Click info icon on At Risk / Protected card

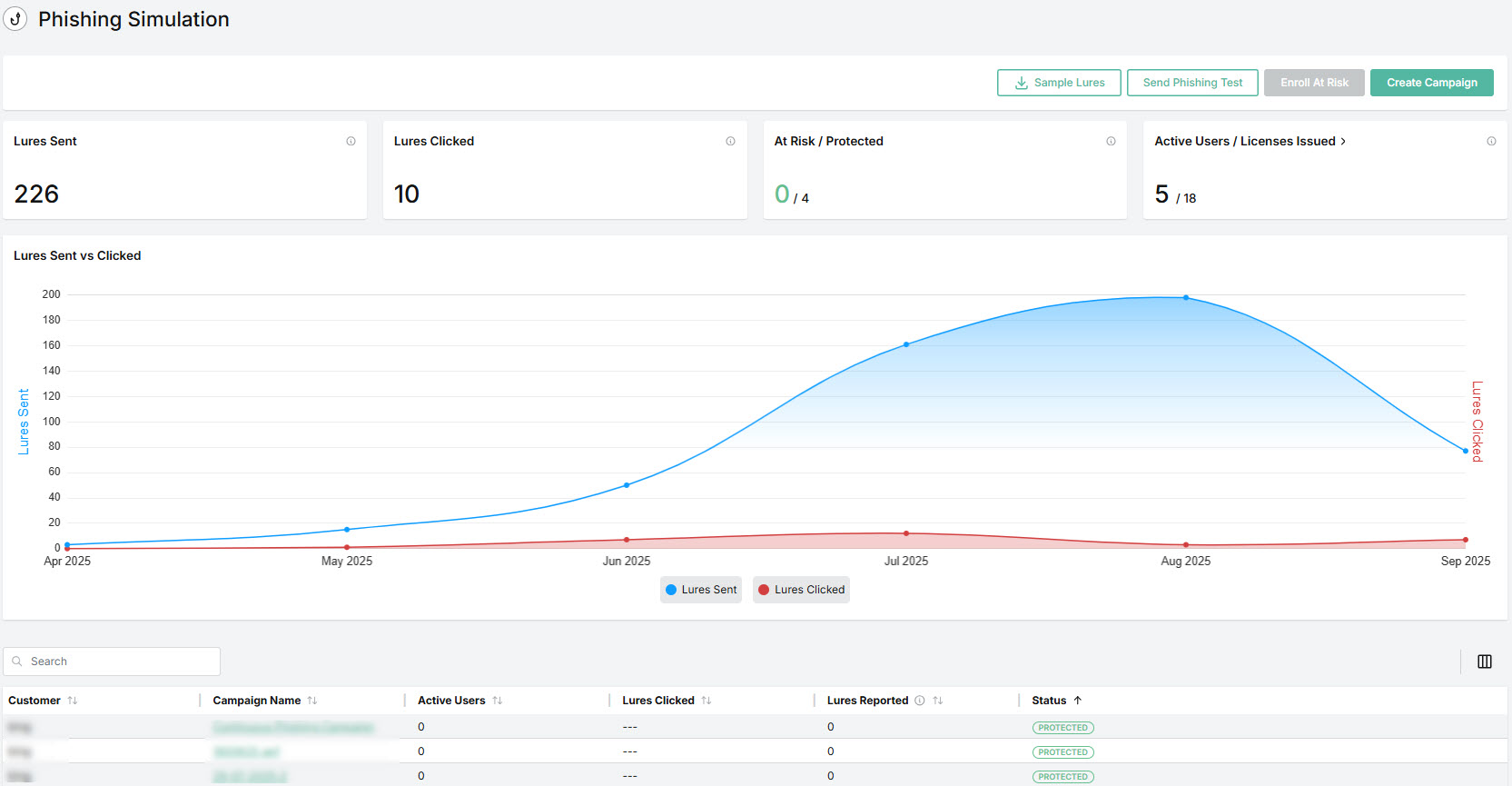1111,141
